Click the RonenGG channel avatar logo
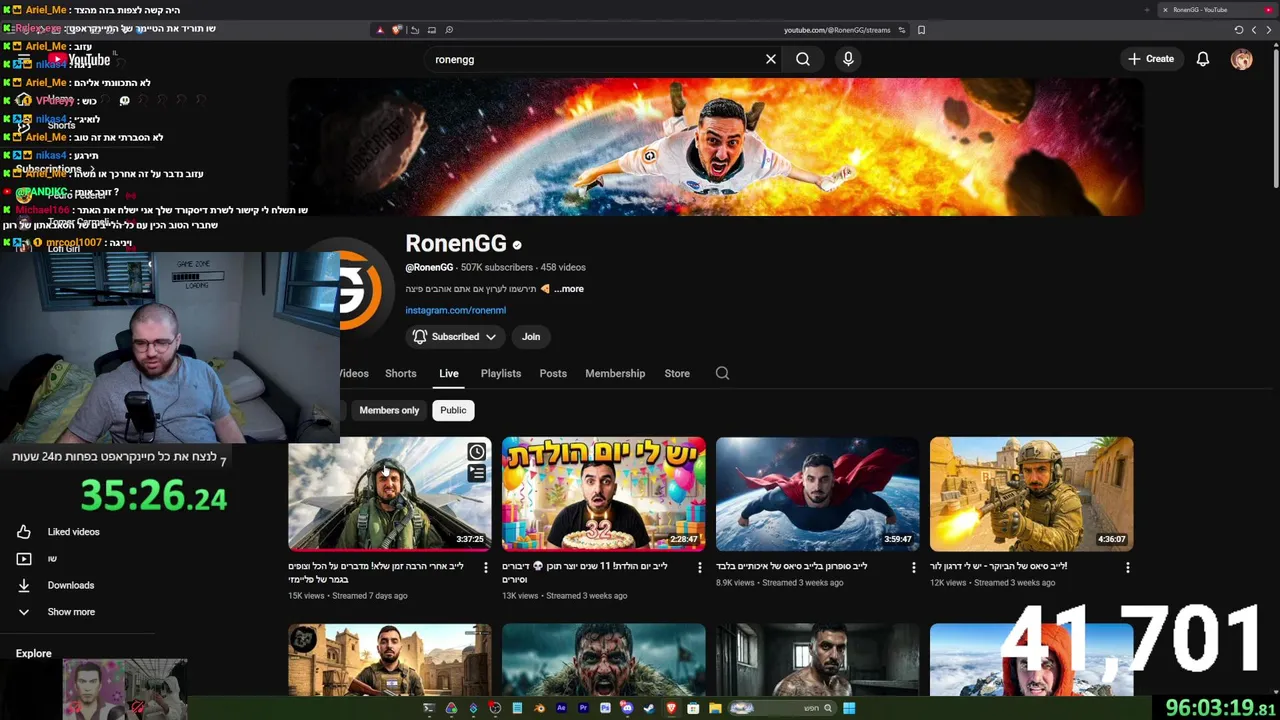This screenshot has height=720, width=1280. (361, 290)
